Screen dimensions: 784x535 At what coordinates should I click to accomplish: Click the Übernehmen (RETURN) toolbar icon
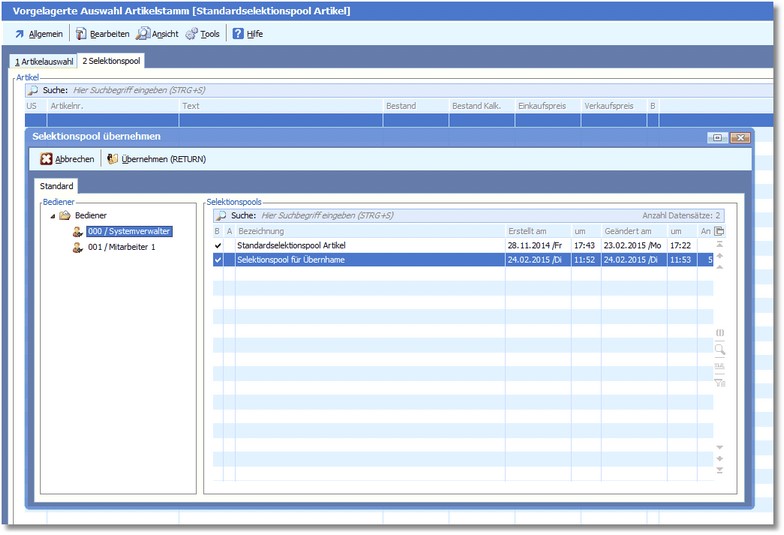(x=113, y=159)
